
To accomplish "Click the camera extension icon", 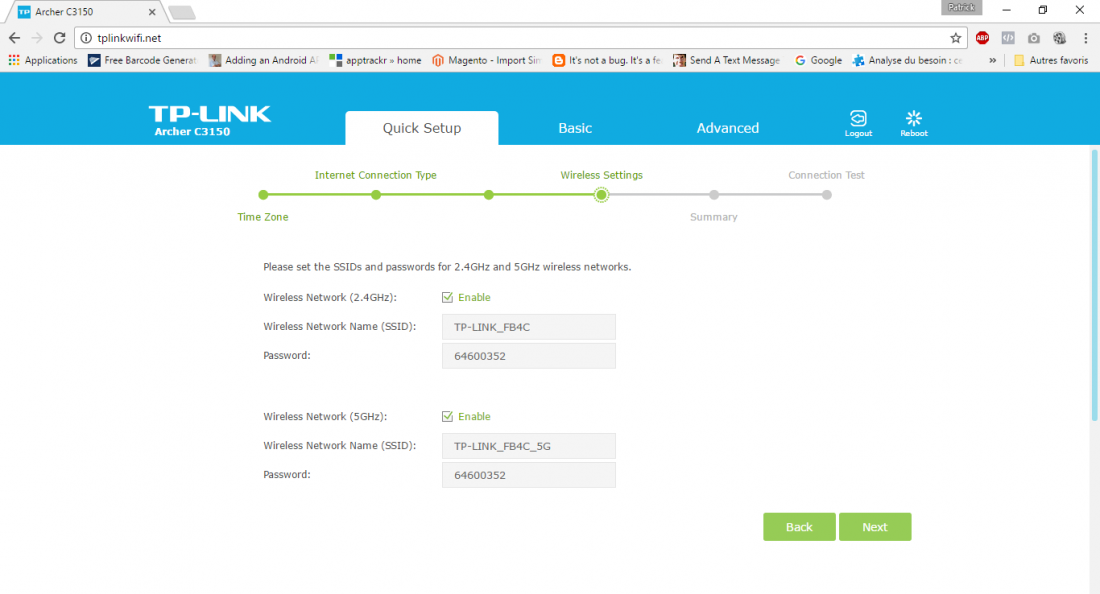I will pos(1034,38).
